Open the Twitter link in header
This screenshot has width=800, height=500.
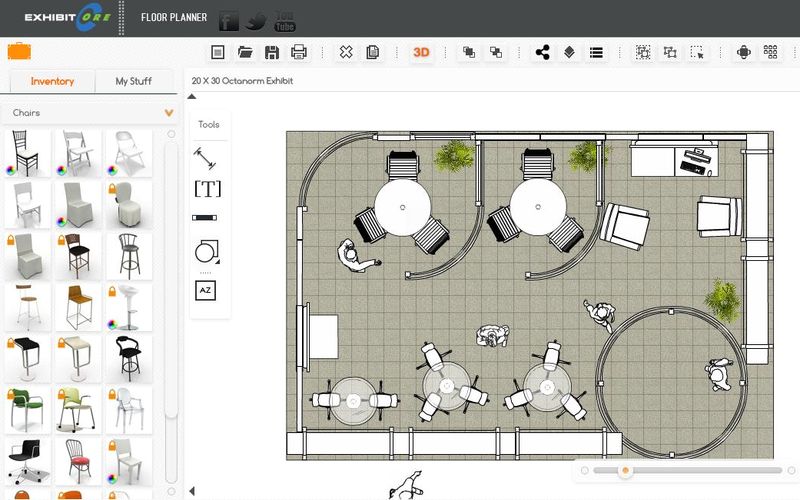tap(256, 21)
